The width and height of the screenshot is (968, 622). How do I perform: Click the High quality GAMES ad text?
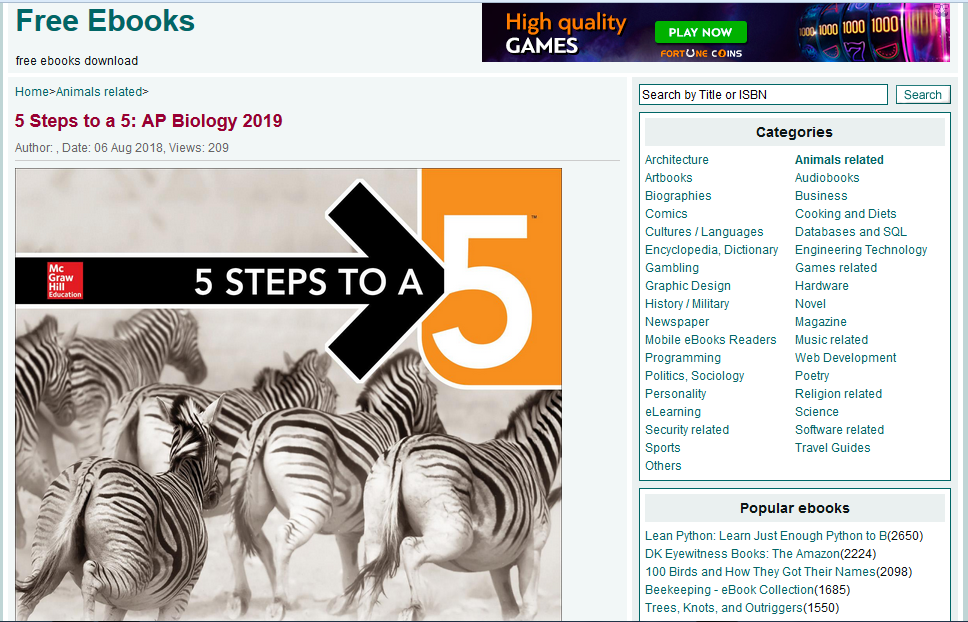pos(565,33)
